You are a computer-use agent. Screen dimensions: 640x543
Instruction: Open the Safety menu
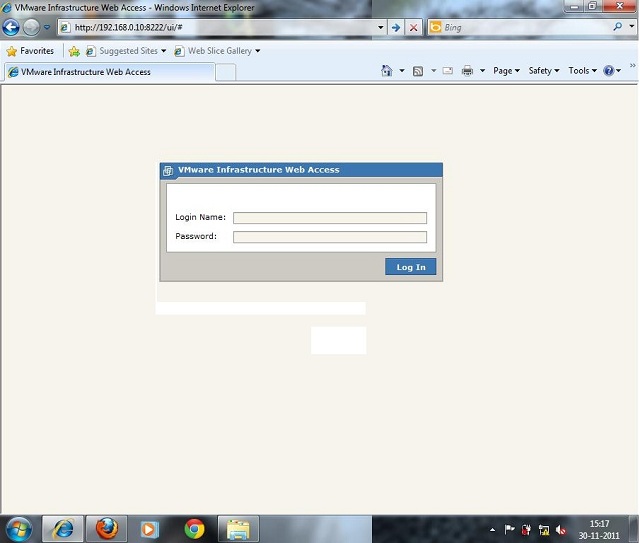tap(544, 71)
